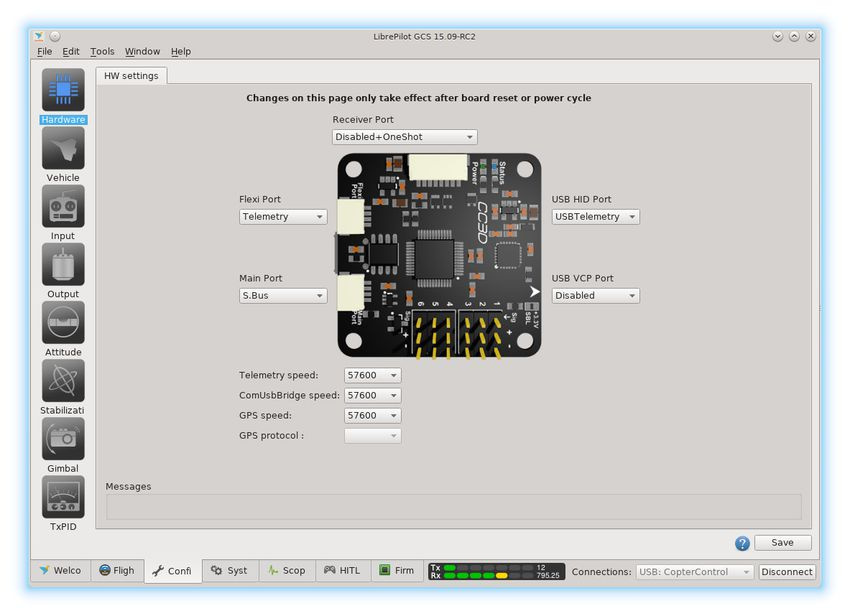Viewport: 850px width, 616px height.
Task: Click the Disconnect button
Action: [x=787, y=572]
